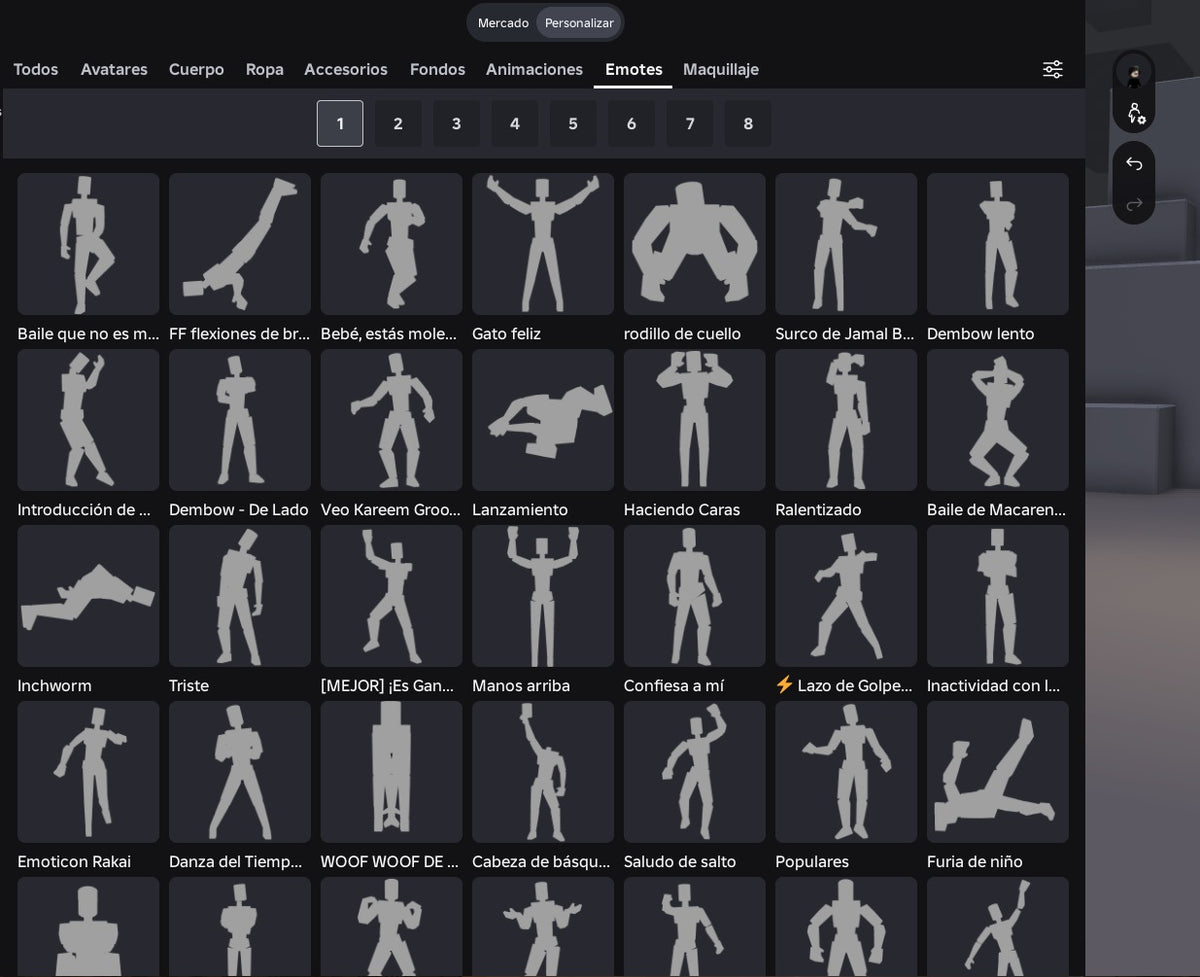Select the 'Veo Kareem Groo...' emote thumbnail
Viewport: 1200px width, 977px height.
coord(391,420)
